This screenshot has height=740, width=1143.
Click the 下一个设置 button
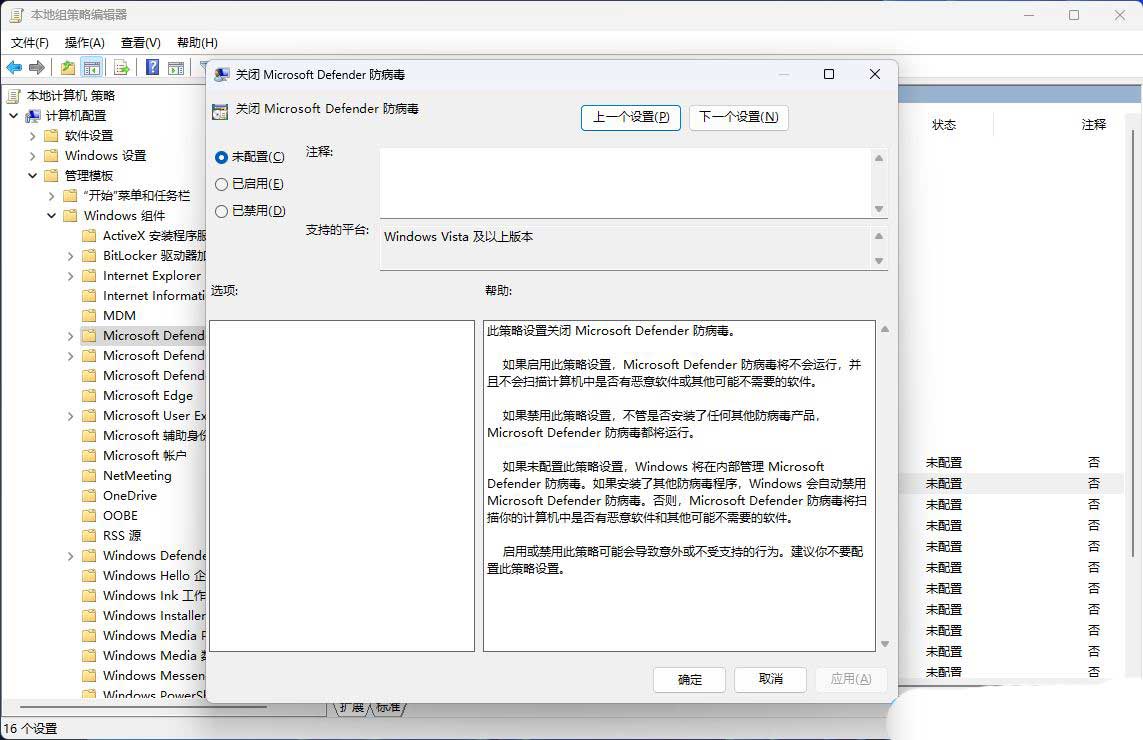pyautogui.click(x=738, y=117)
